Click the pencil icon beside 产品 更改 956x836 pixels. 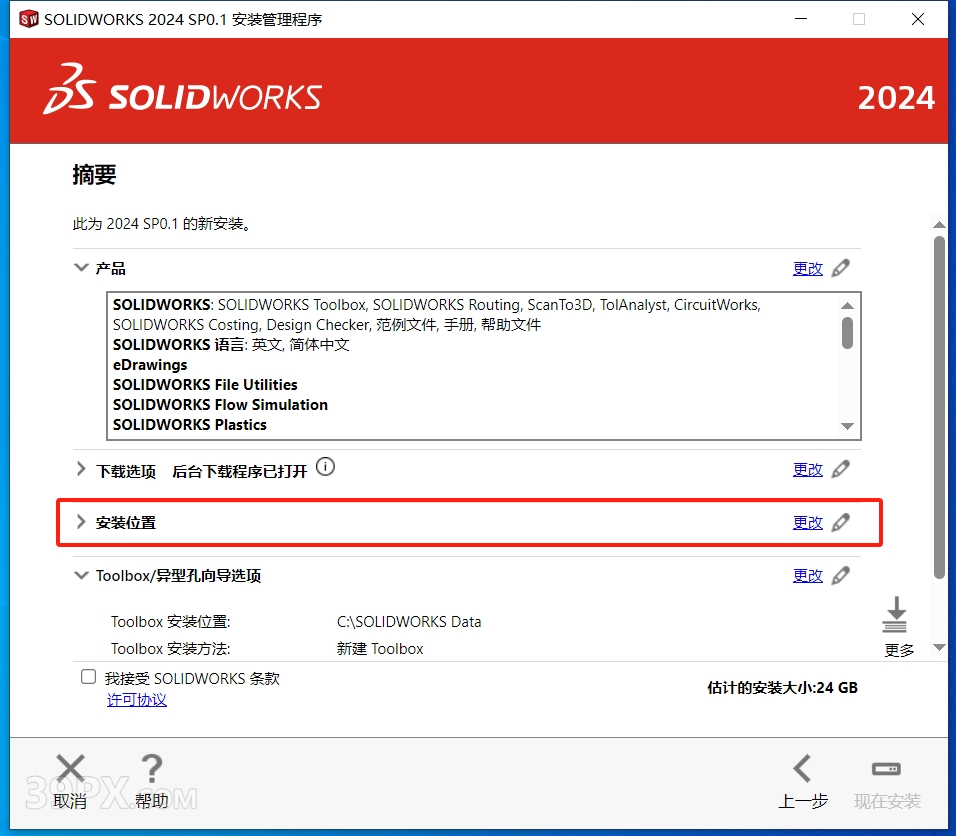pos(841,268)
